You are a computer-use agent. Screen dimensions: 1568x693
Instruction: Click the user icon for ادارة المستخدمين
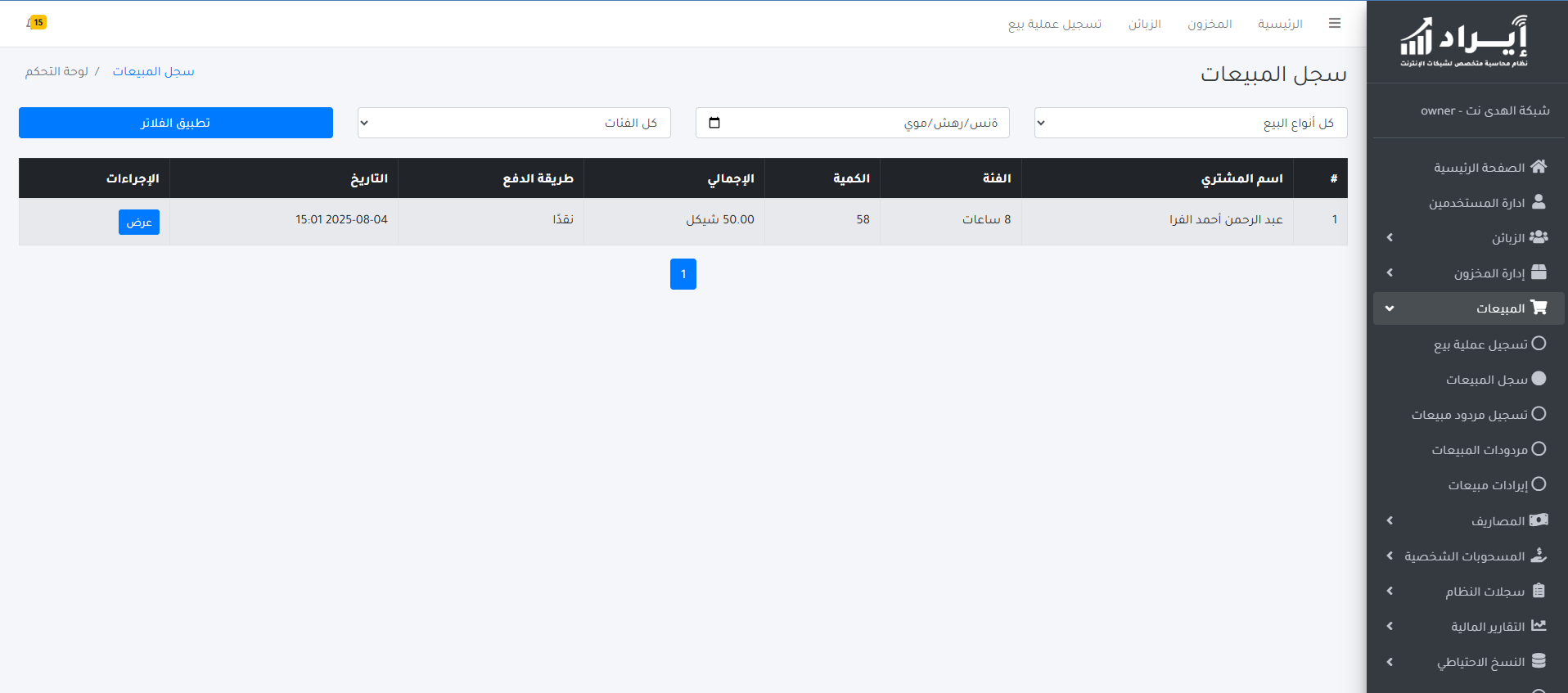[x=1539, y=202]
